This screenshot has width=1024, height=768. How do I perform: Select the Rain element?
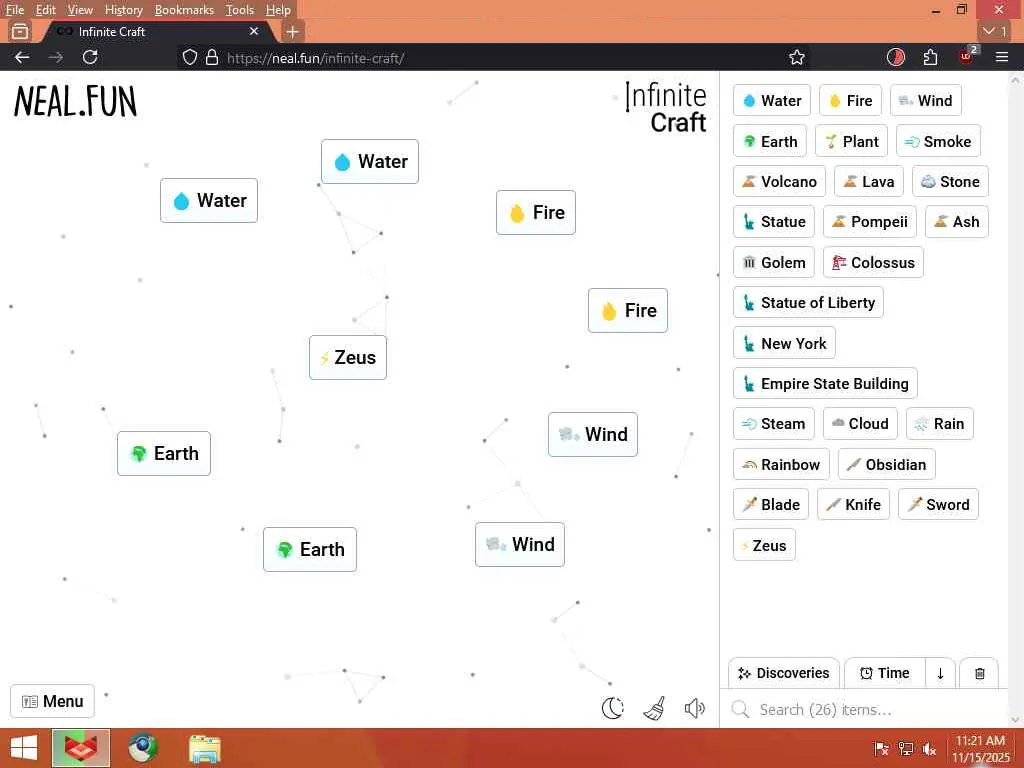pyautogui.click(x=940, y=424)
